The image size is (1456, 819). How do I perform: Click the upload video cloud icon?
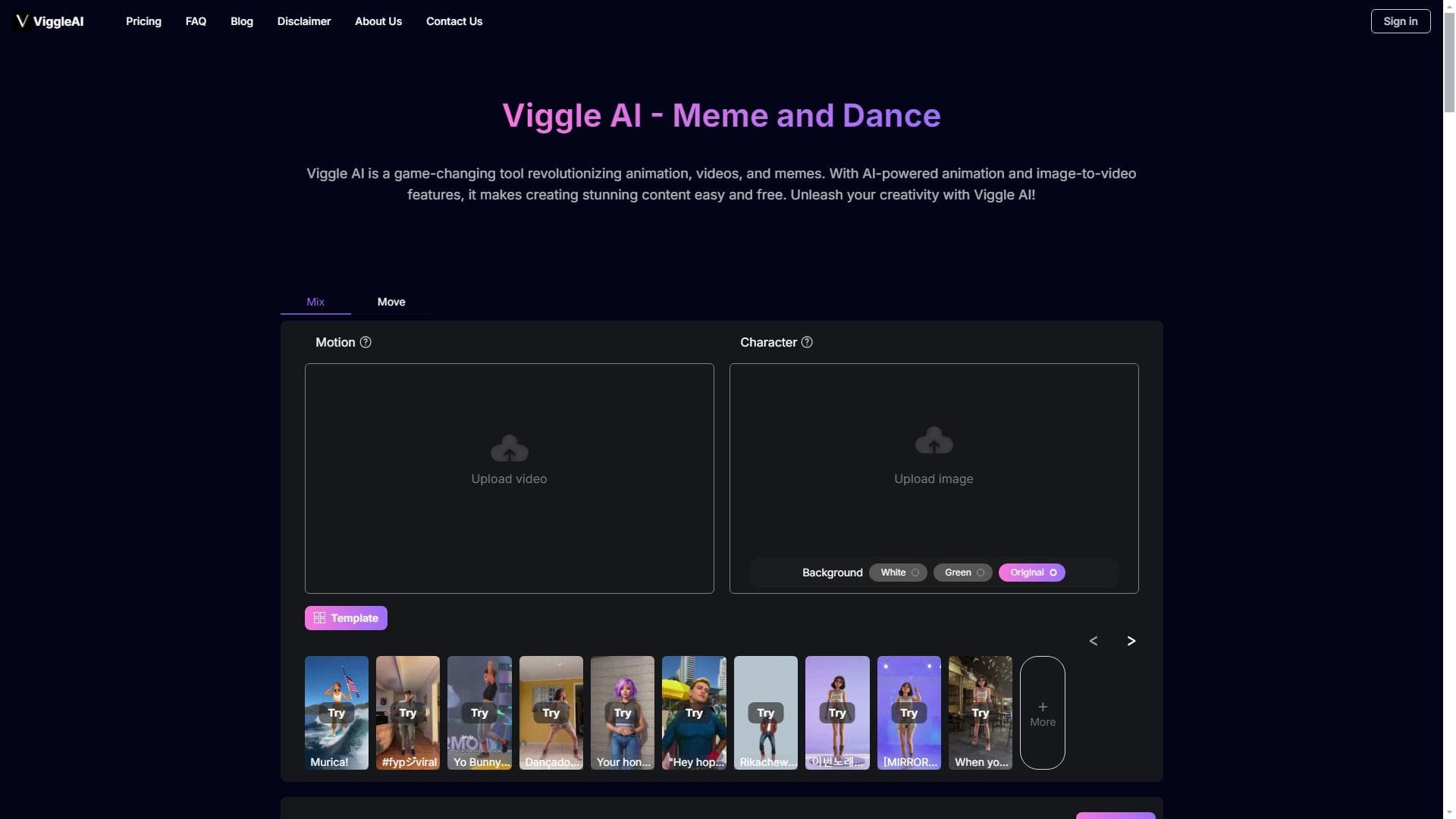click(509, 449)
